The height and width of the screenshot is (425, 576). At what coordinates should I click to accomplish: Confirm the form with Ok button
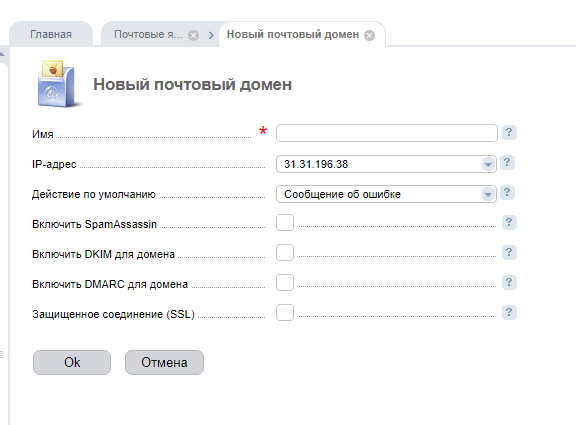(72, 363)
